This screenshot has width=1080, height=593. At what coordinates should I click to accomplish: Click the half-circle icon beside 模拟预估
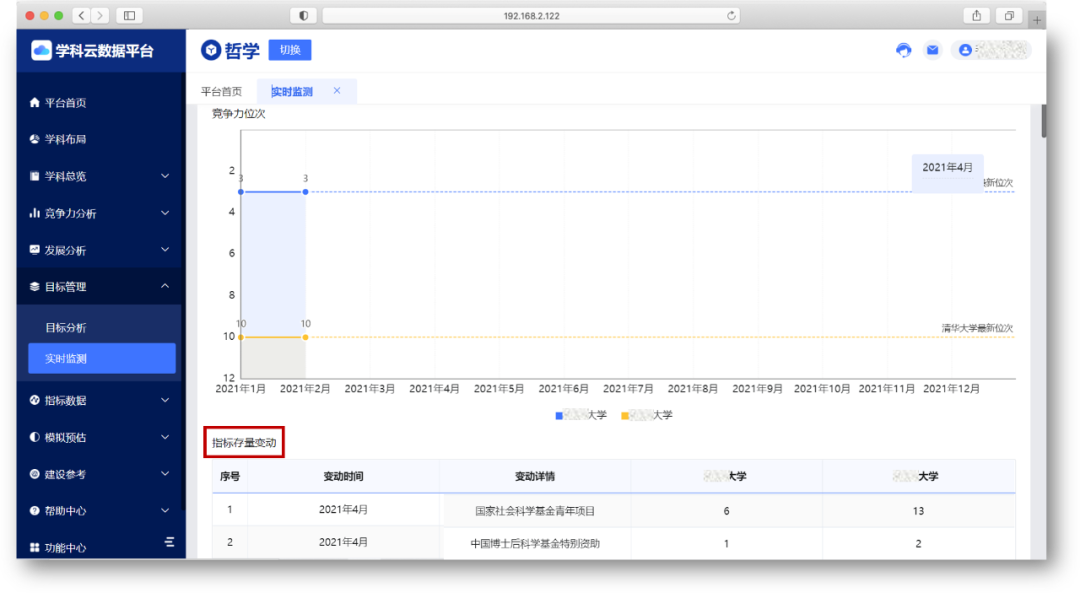[34, 437]
